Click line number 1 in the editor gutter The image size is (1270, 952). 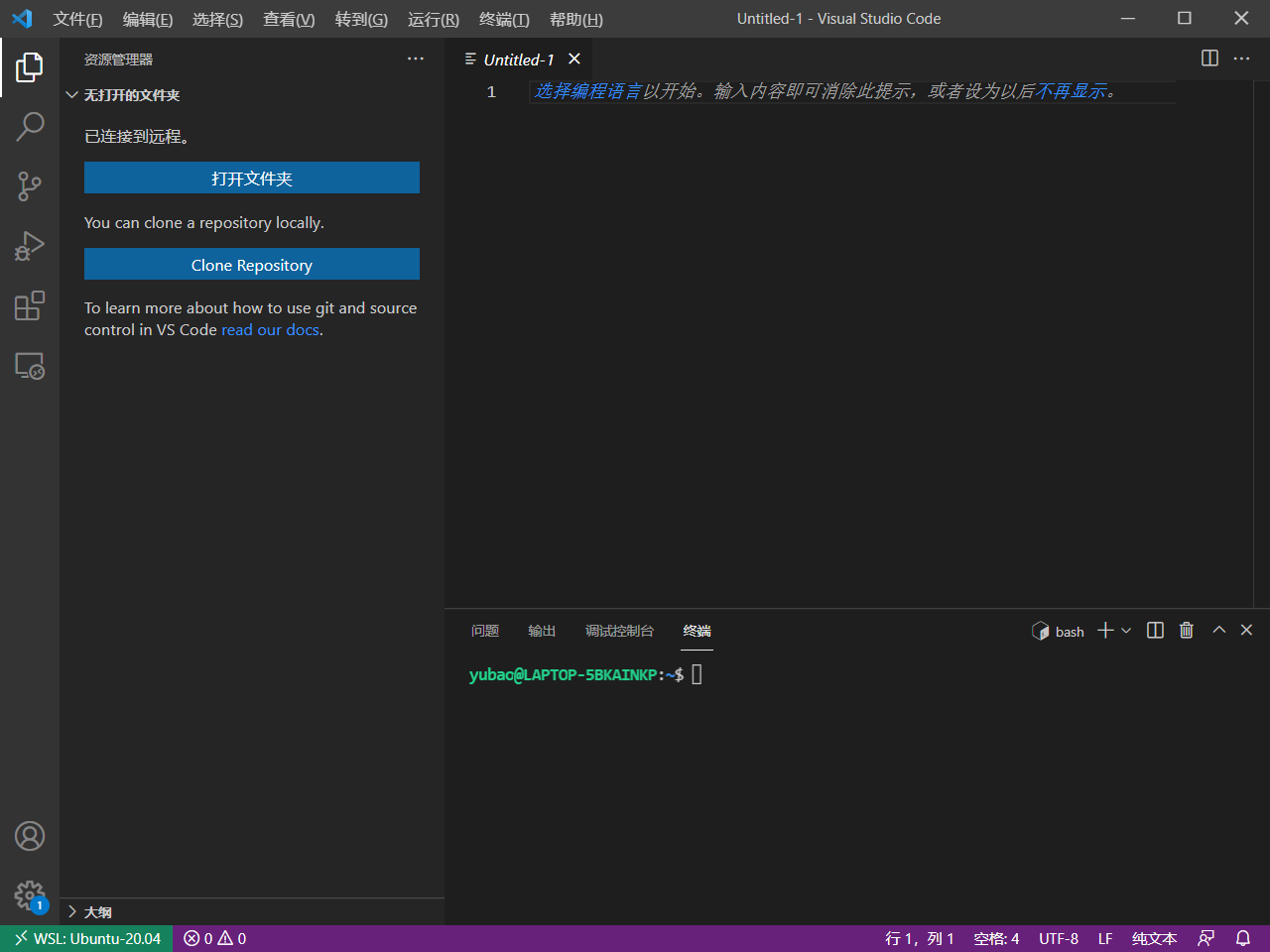click(491, 91)
